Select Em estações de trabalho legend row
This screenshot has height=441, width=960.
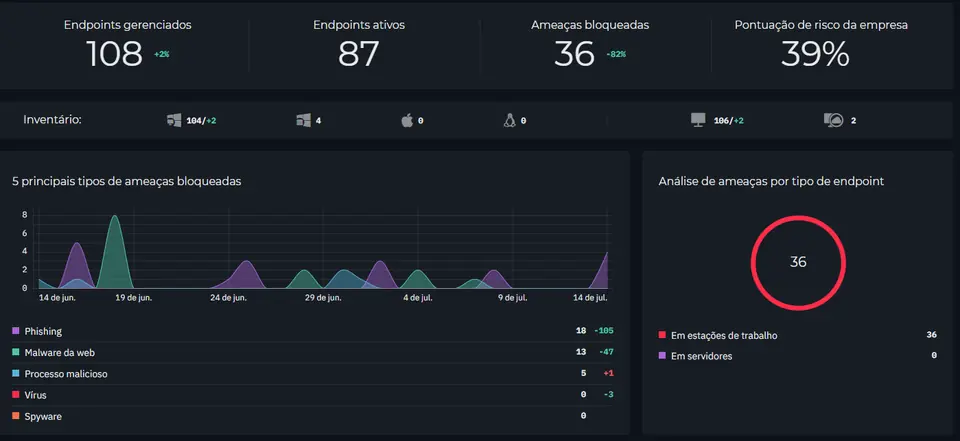click(798, 335)
